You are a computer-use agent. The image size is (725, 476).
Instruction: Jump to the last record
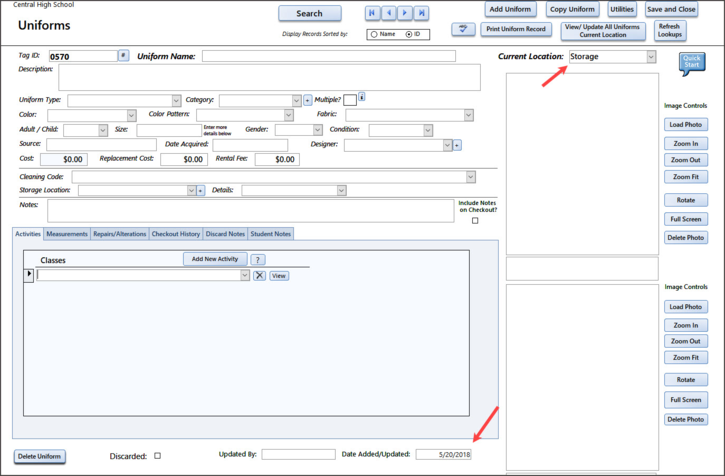tap(421, 13)
